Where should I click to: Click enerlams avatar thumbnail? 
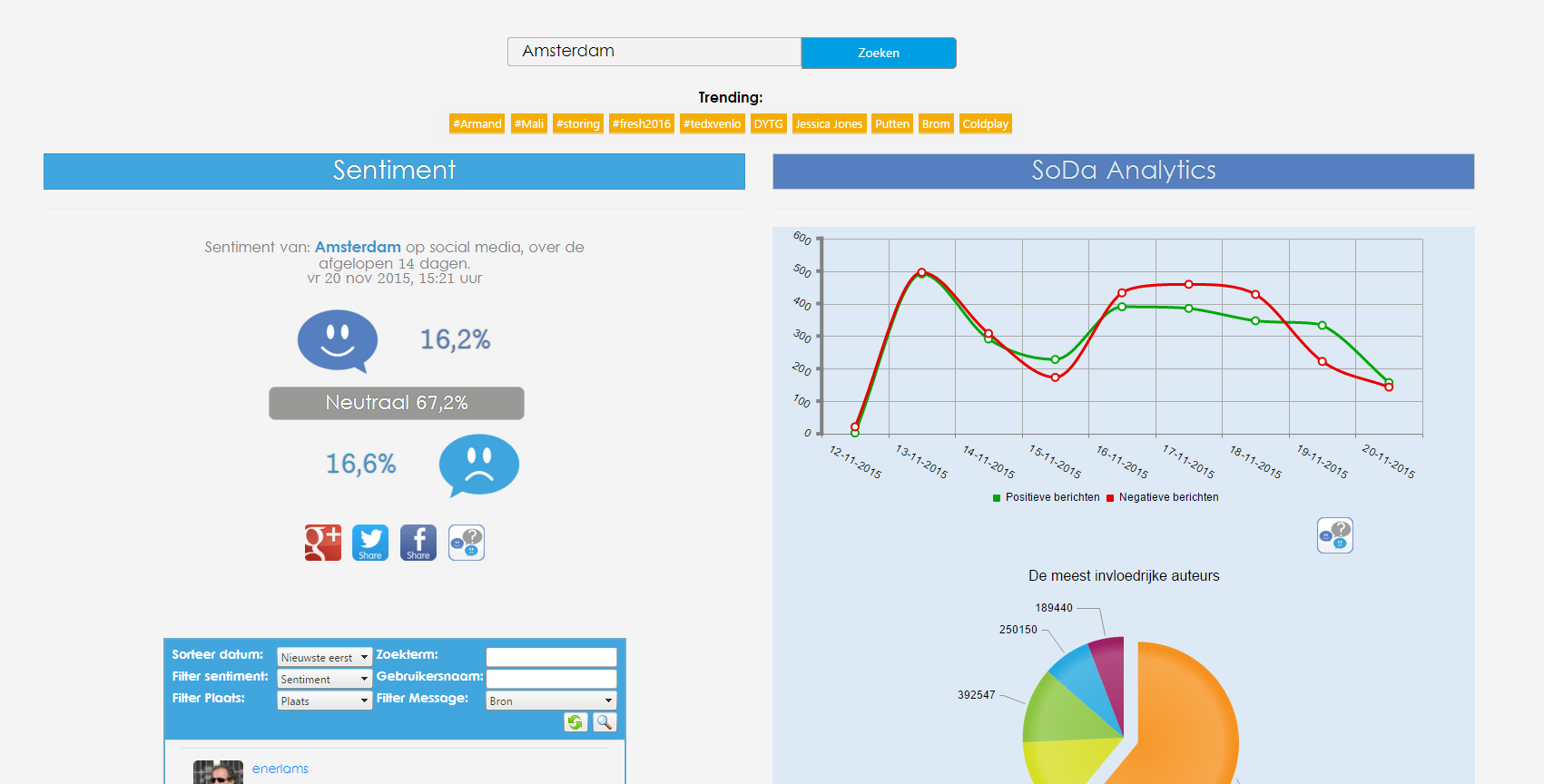click(218, 772)
